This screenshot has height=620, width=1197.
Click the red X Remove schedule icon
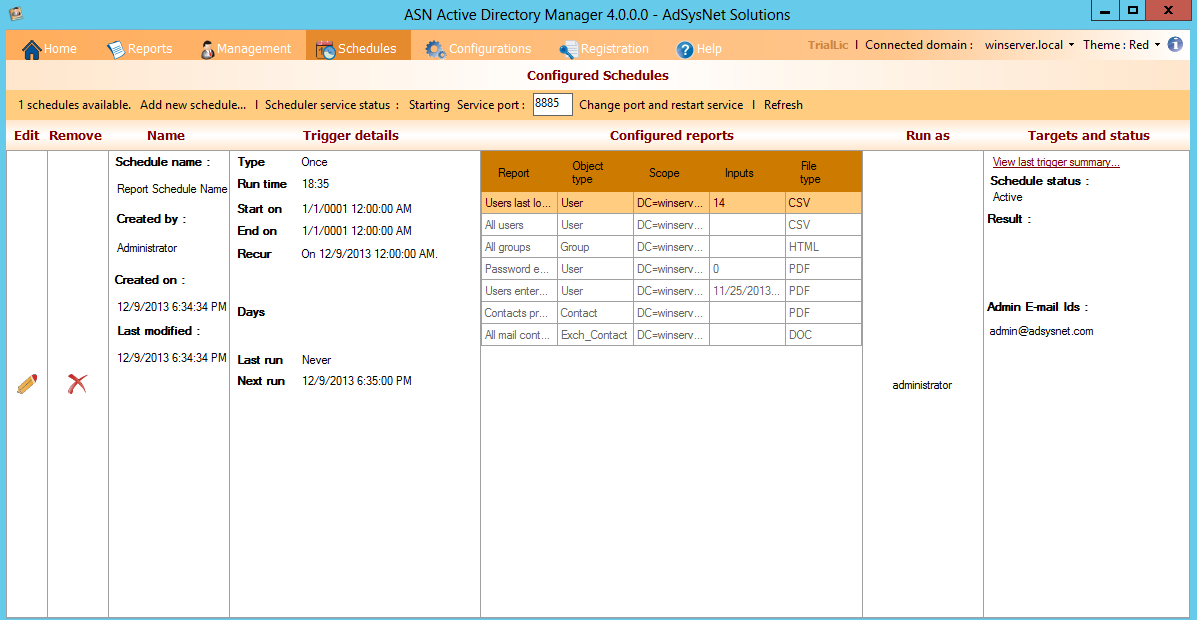coord(76,384)
